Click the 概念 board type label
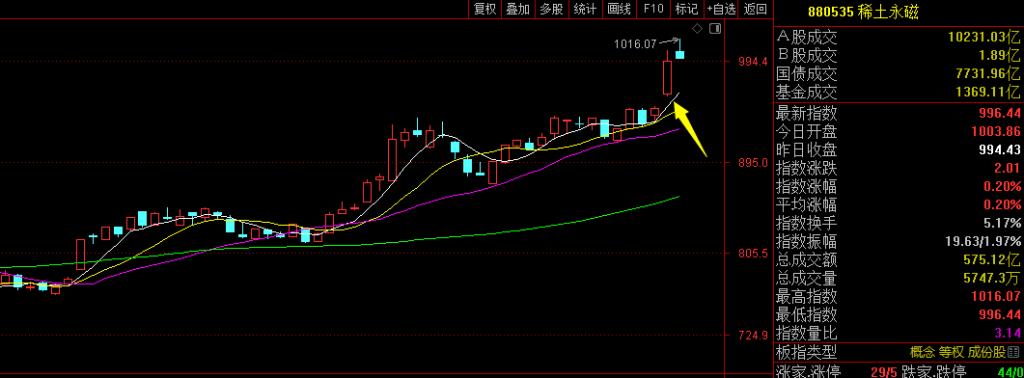1024x378 pixels. [x=922, y=353]
